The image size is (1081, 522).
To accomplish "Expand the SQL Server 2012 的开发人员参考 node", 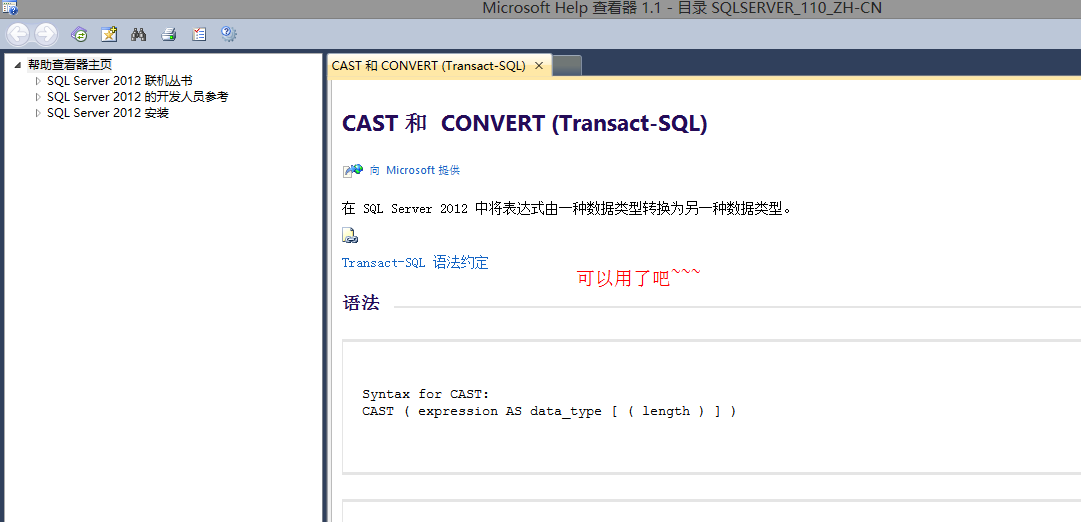I will pos(38,97).
